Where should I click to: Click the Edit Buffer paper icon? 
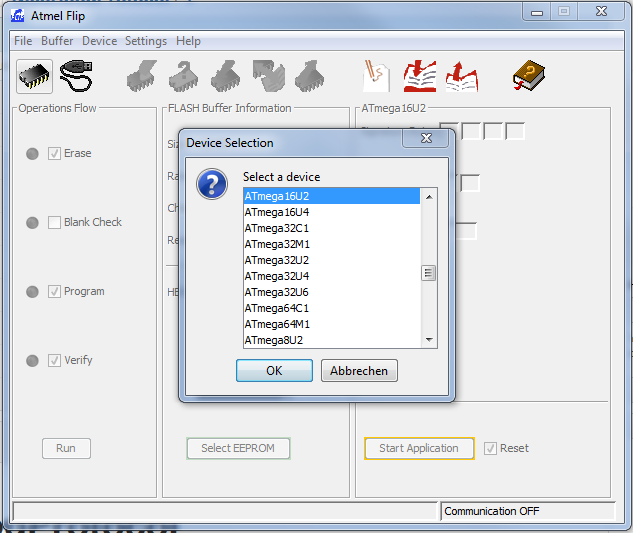377,76
